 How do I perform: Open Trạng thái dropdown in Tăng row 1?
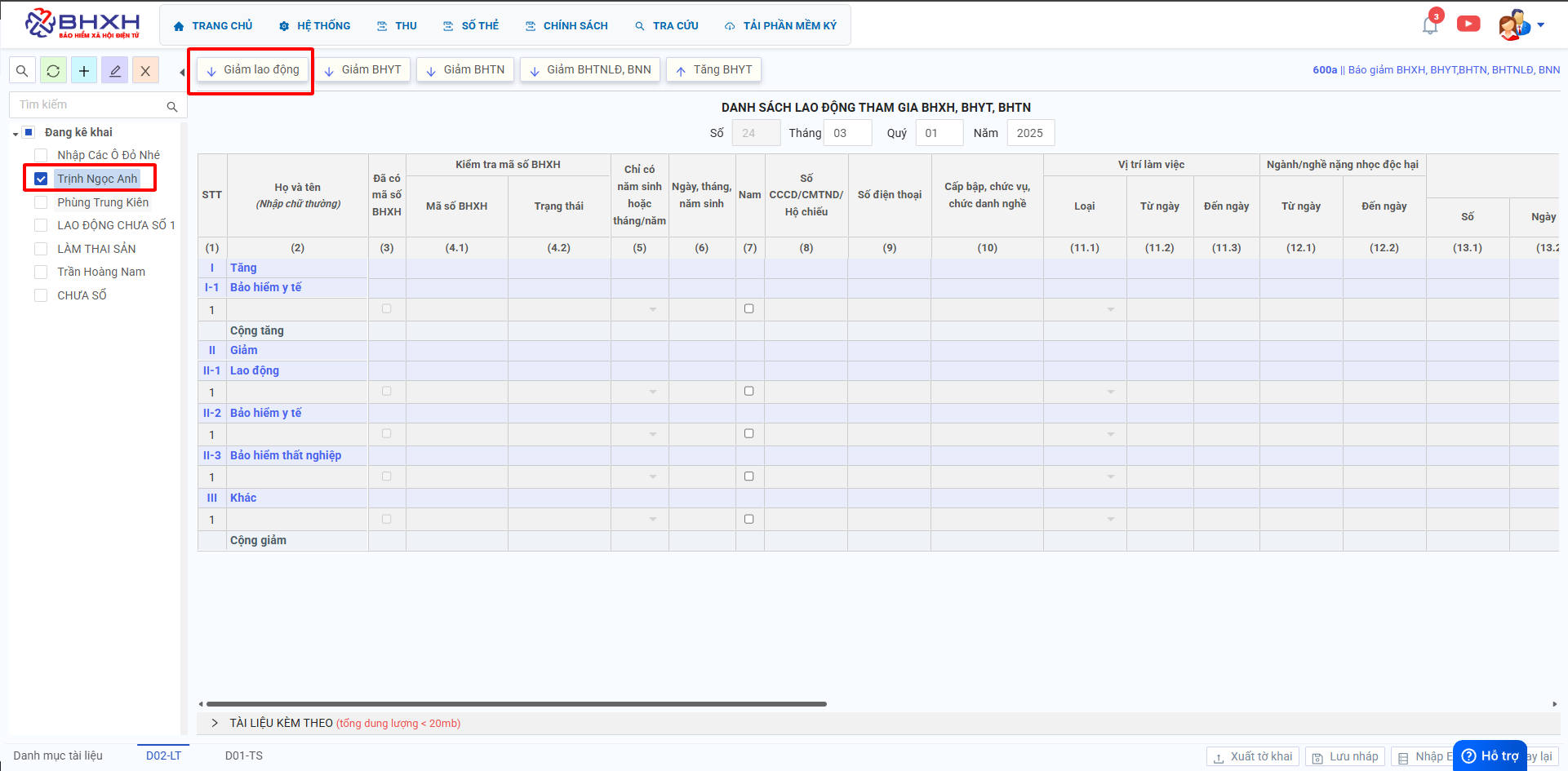tap(653, 310)
